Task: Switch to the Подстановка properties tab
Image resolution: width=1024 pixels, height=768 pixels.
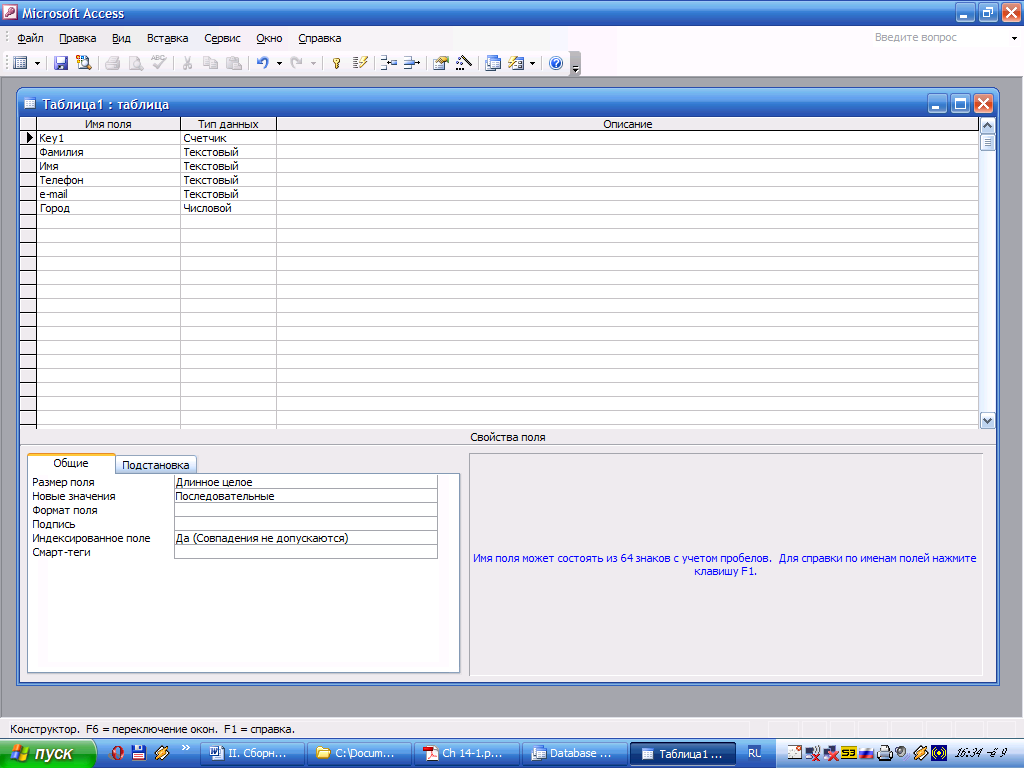Action: [155, 465]
